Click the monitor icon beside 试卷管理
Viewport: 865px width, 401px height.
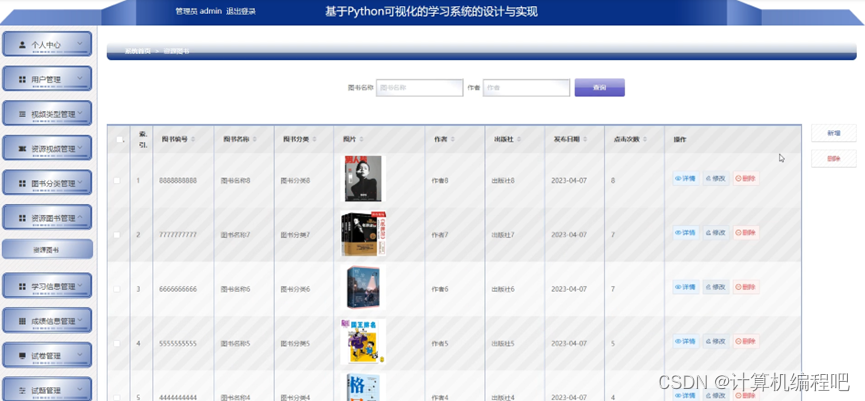22,356
